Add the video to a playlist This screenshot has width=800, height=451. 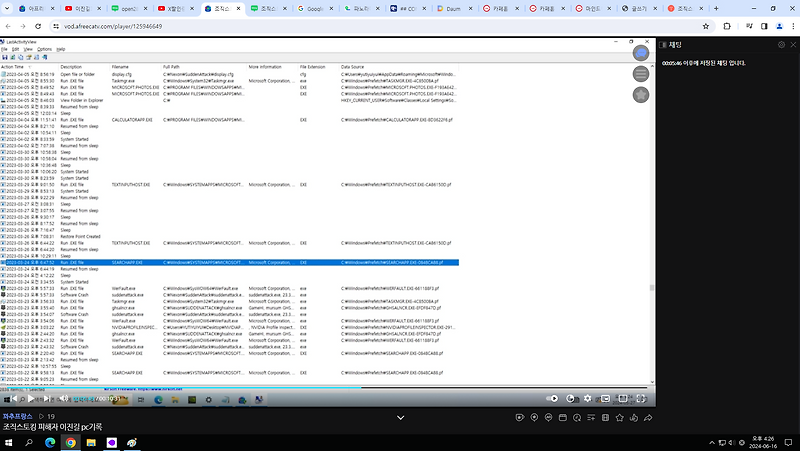click(x=591, y=417)
